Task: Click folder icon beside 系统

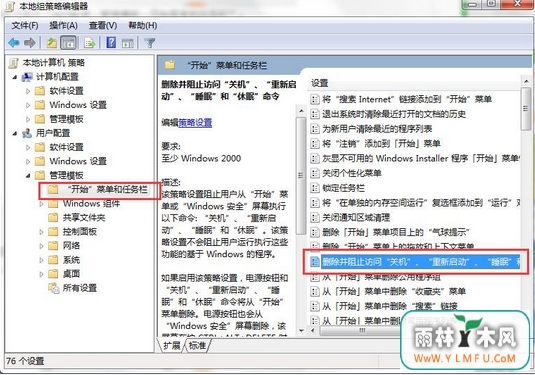Action: [53, 260]
